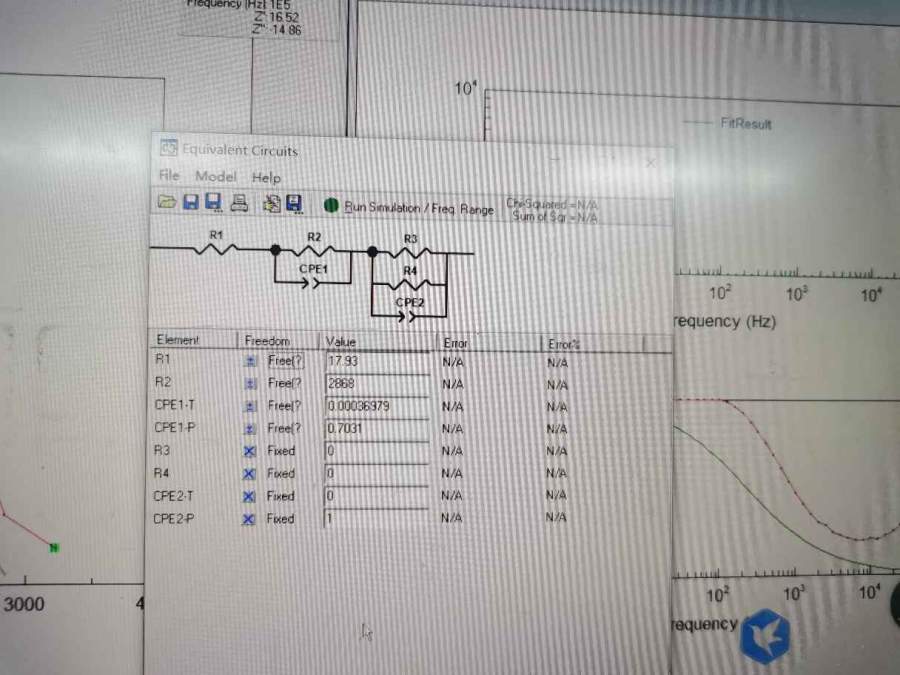Toggle the R1 freedom icon (Free)
The image size is (900, 675).
251,361
